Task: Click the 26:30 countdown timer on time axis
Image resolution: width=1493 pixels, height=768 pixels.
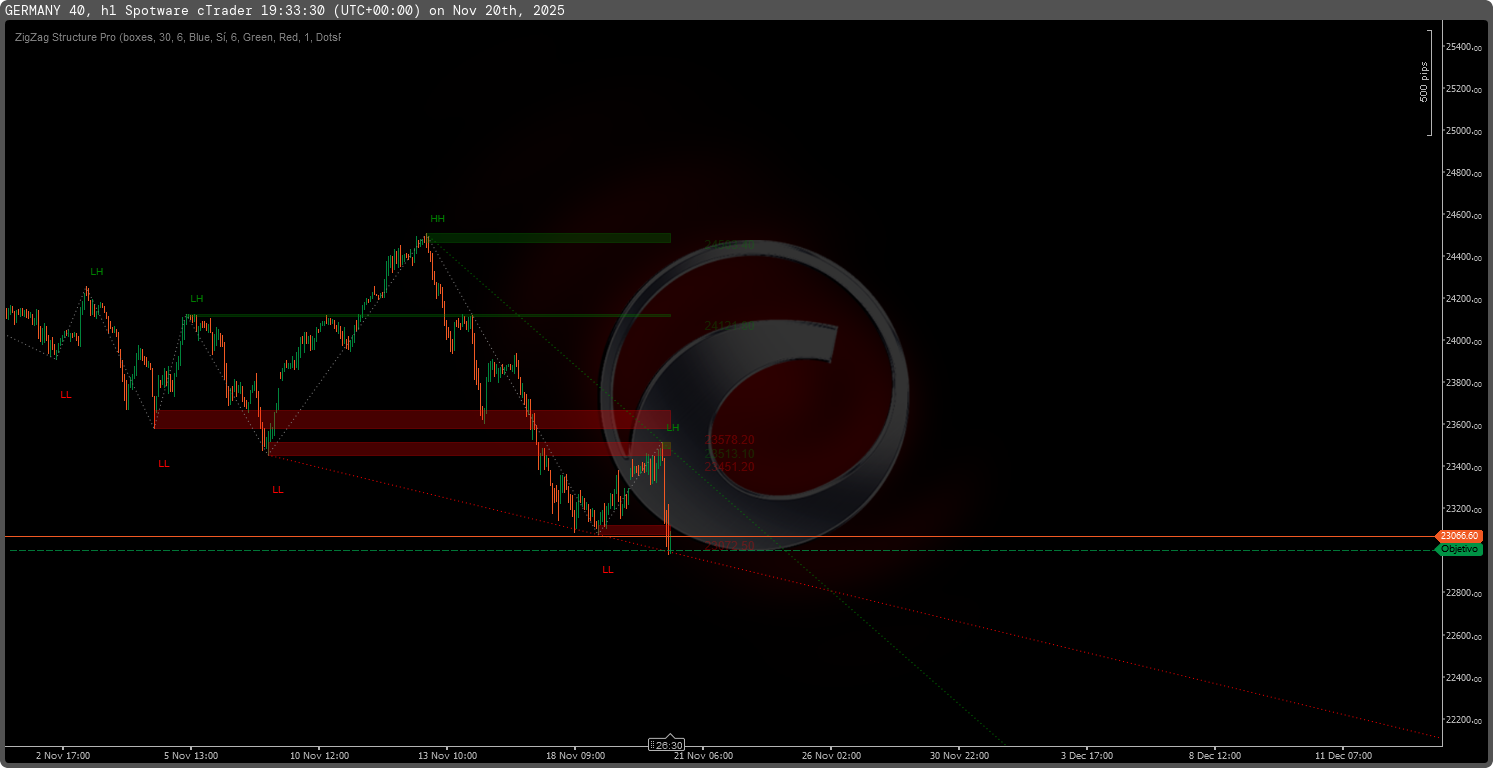Action: (x=667, y=745)
